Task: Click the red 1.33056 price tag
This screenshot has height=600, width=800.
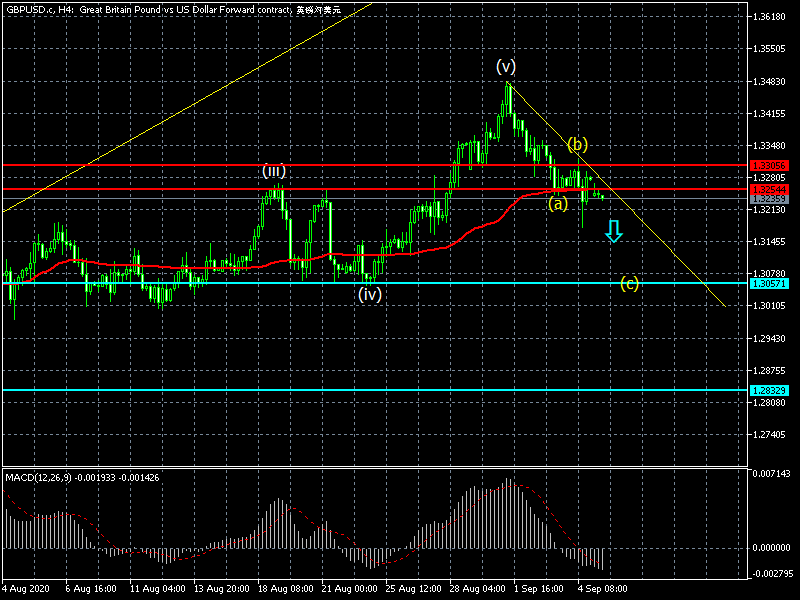Action: point(769,165)
